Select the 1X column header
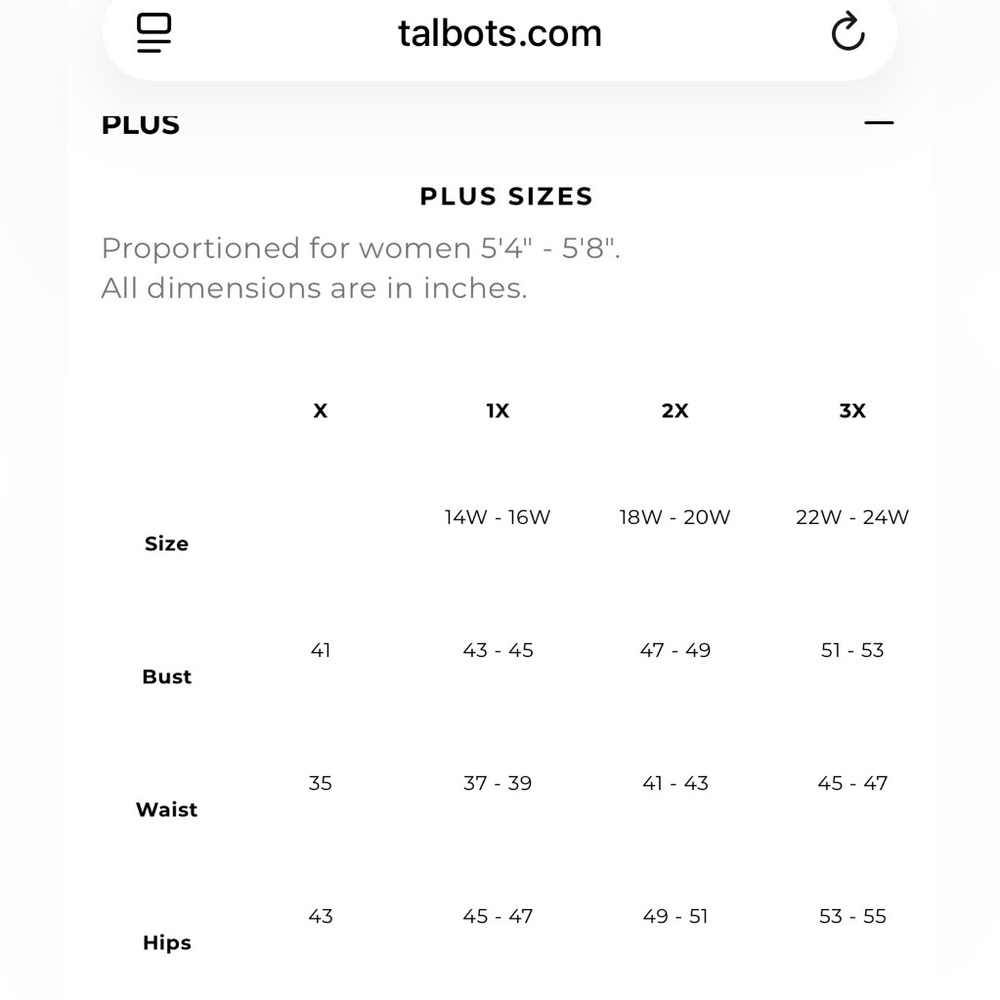This screenshot has width=1000, height=1000. point(497,411)
